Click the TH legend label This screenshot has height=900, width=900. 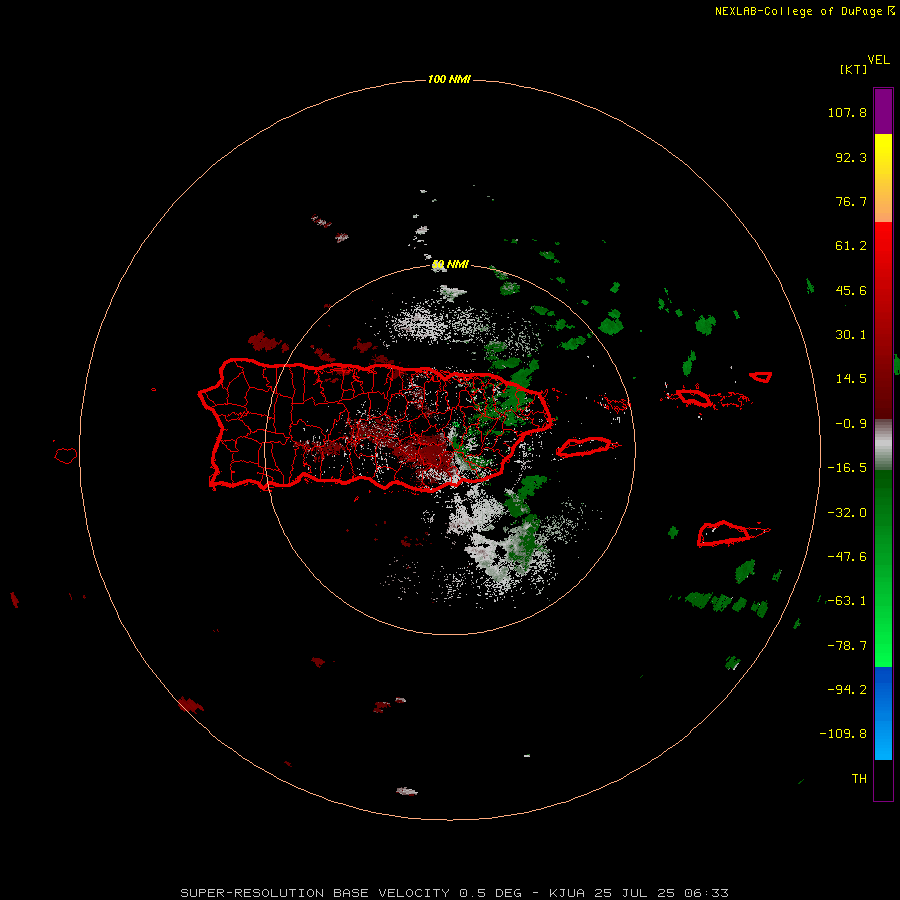pos(859,779)
